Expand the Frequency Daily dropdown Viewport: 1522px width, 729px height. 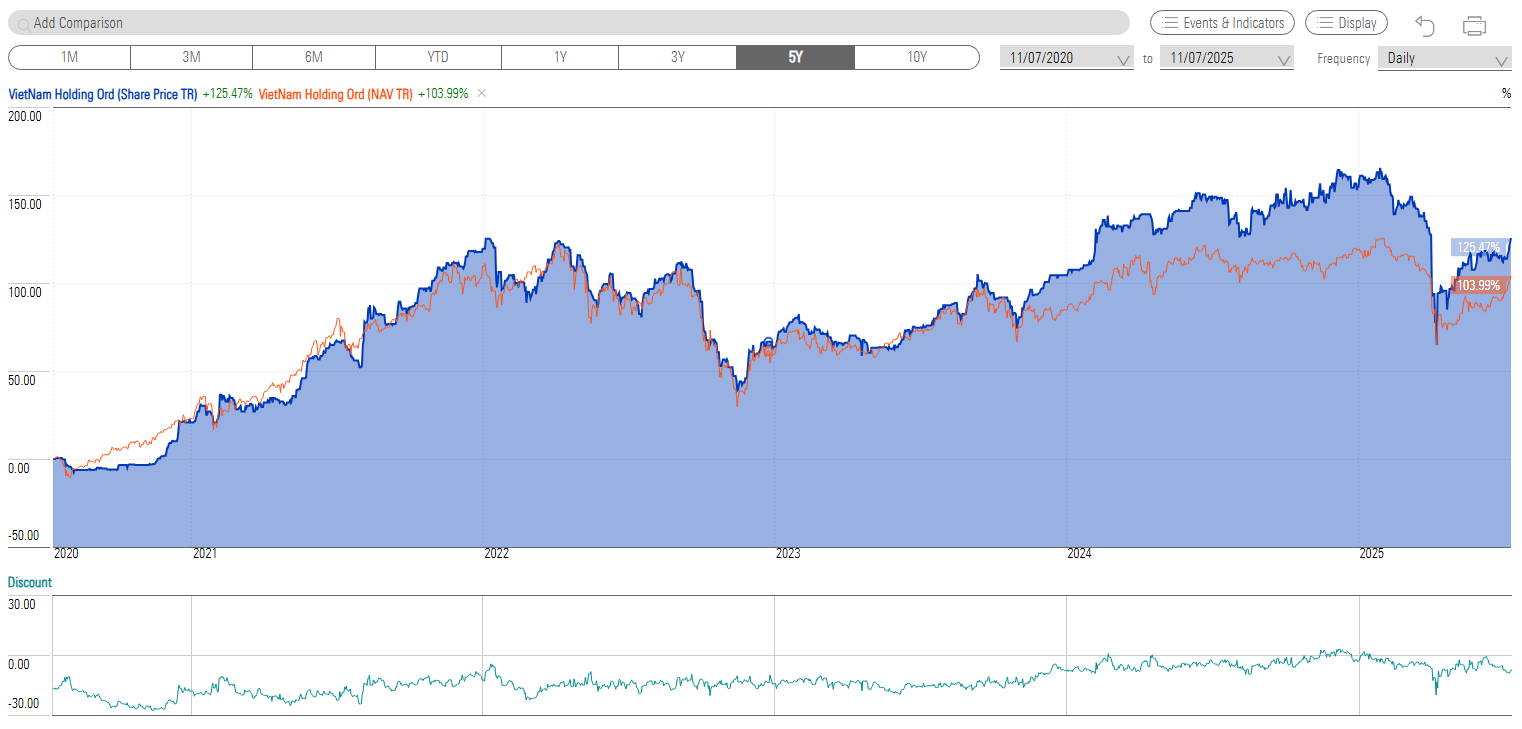click(1445, 58)
